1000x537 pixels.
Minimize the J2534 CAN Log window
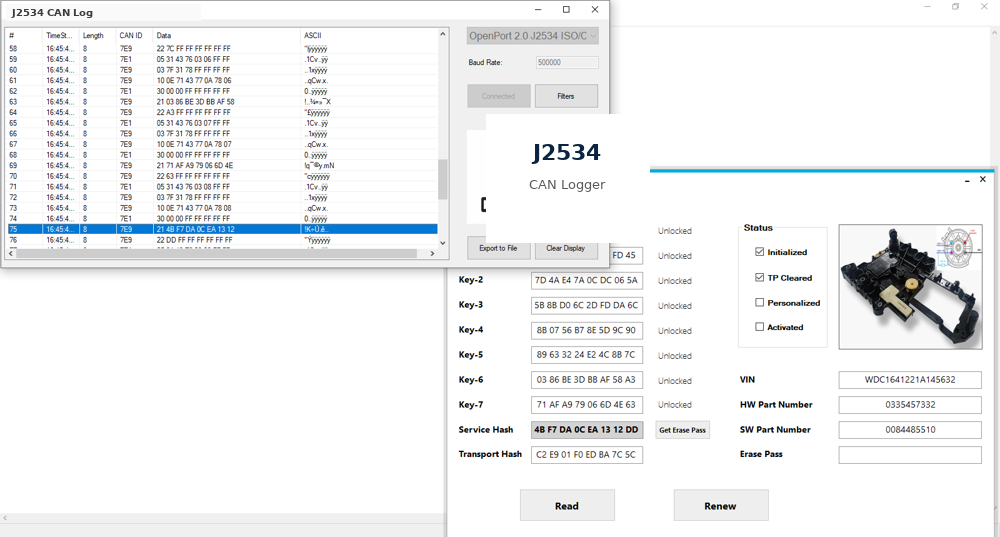538,10
